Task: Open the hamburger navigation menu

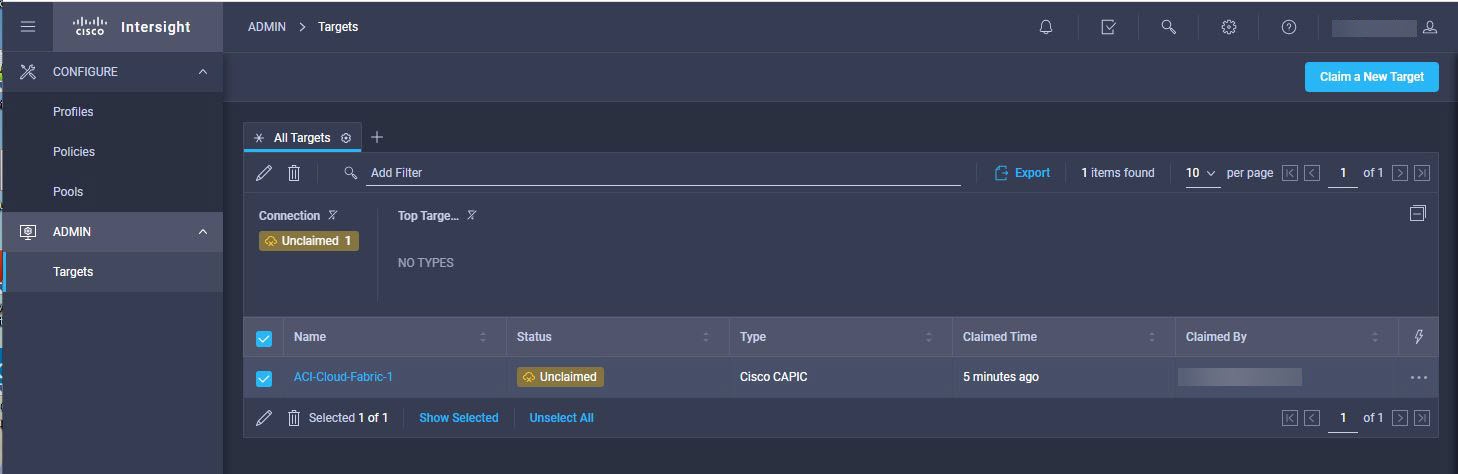Action: point(28,27)
